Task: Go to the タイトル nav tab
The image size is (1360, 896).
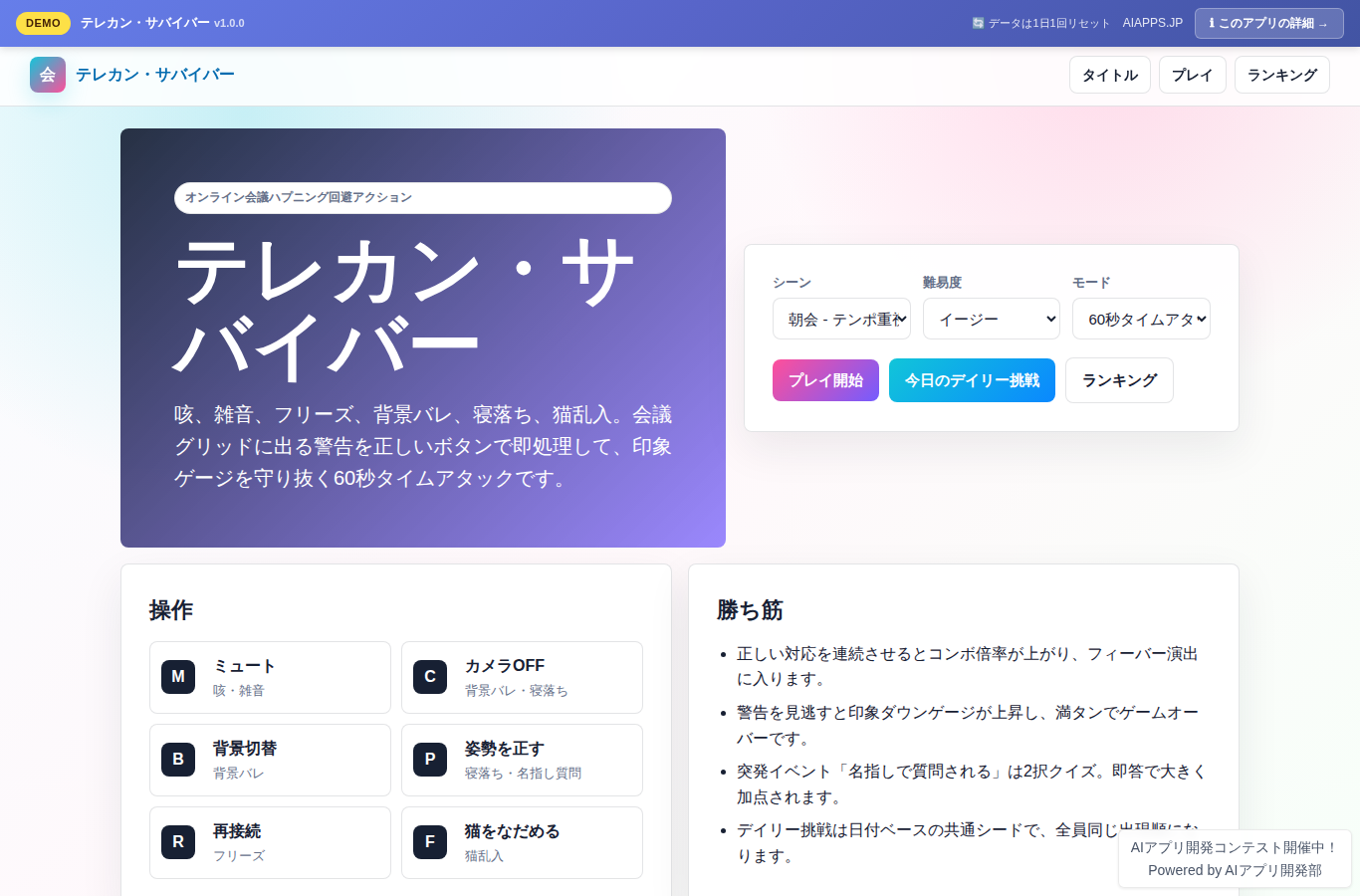Action: [1110, 75]
